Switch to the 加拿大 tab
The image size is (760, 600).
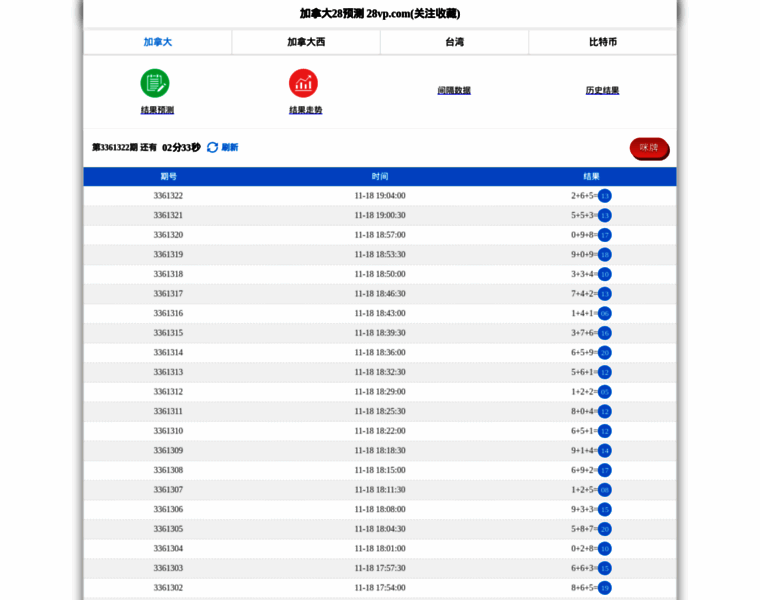coord(158,42)
